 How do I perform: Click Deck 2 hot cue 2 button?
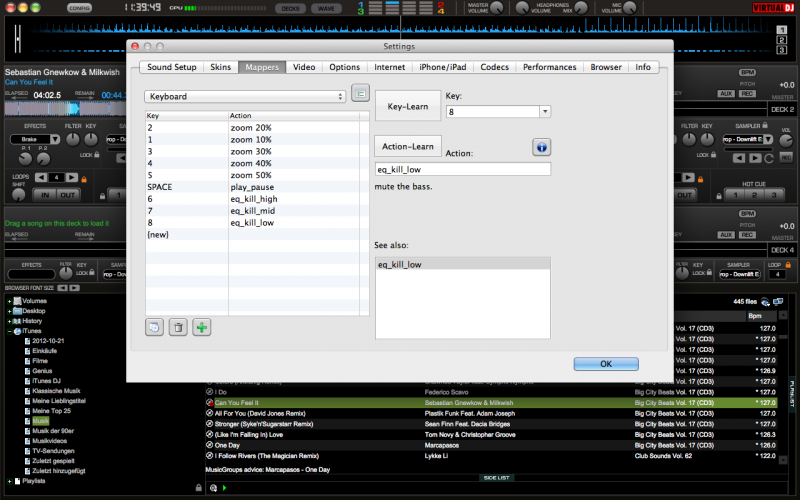point(754,195)
